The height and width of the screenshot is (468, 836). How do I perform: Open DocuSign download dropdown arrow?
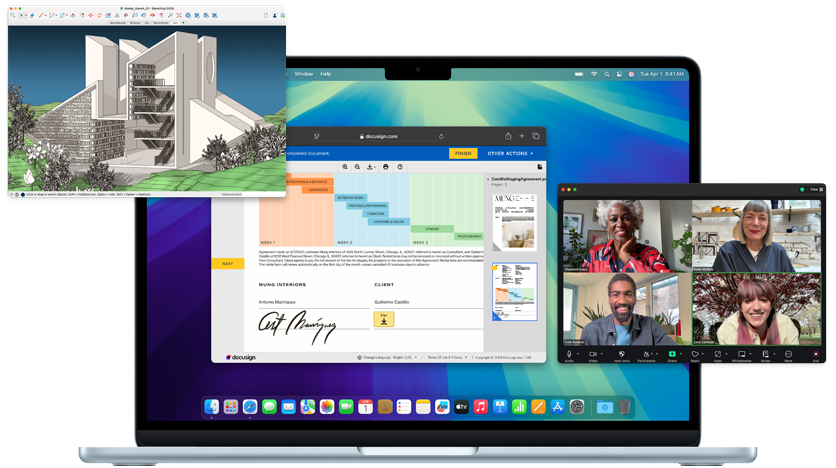(x=375, y=167)
